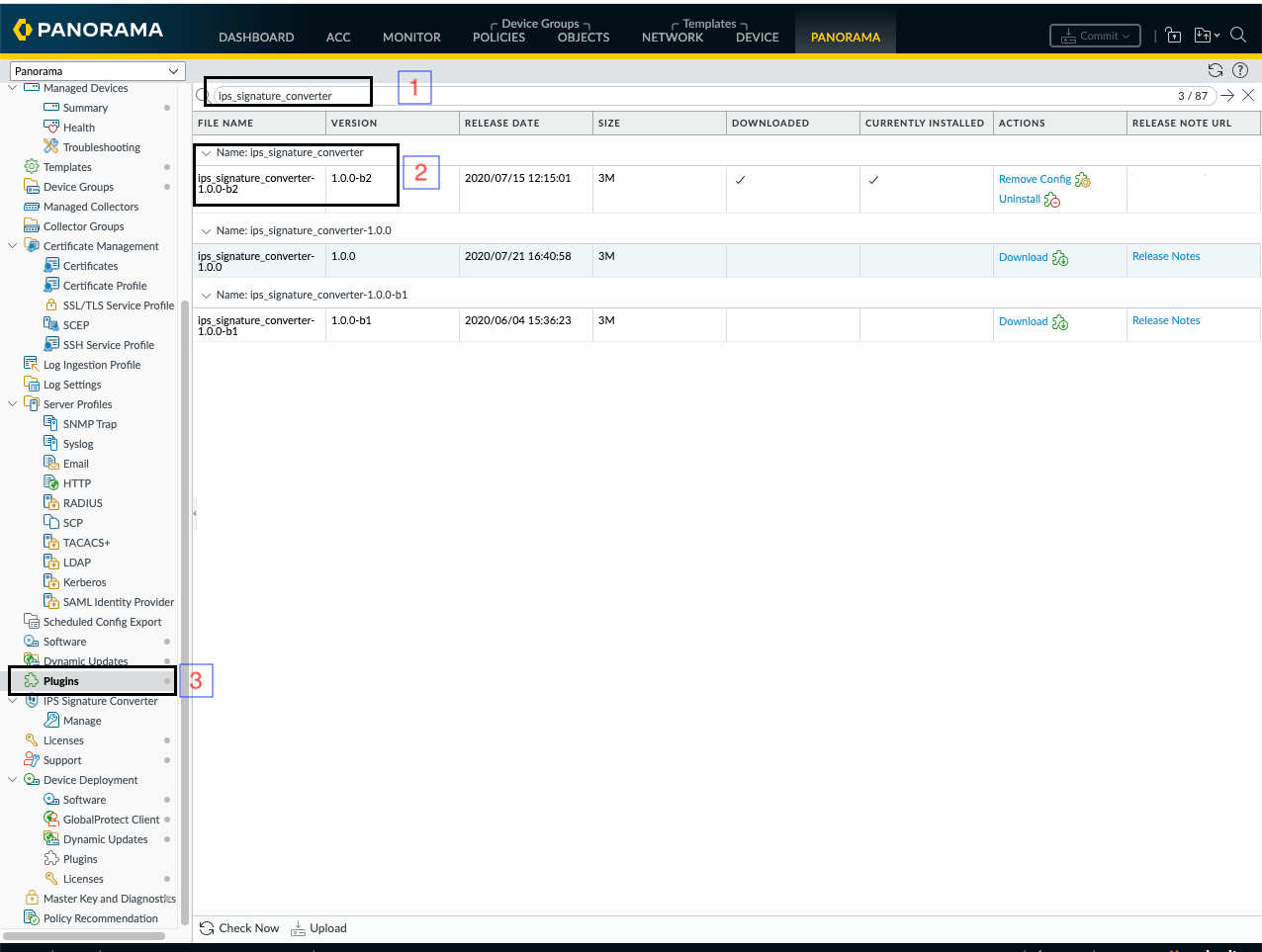1262x952 pixels.
Task: Click the refresh icon at top right
Action: 1216,70
